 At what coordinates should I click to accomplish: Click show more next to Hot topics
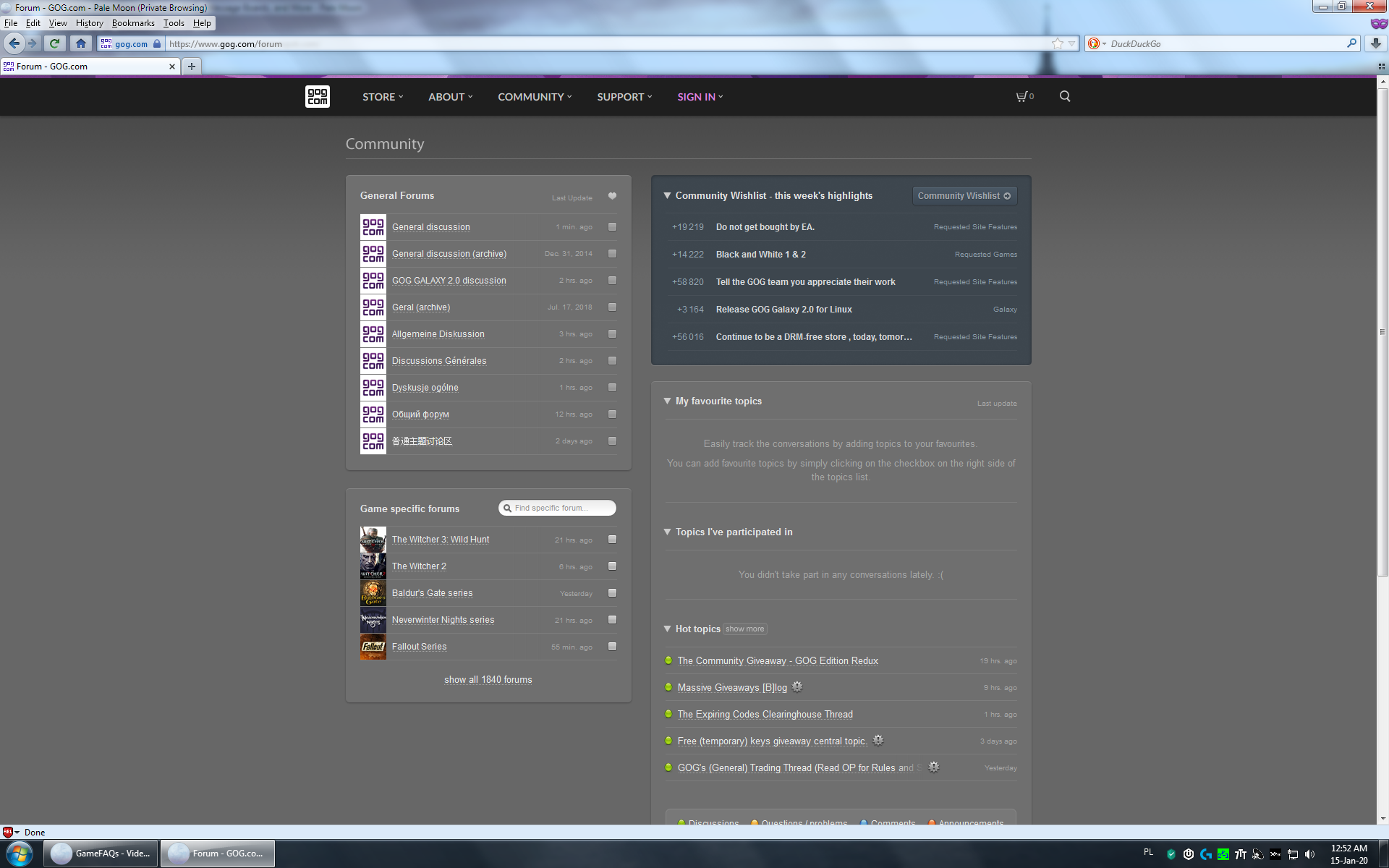(744, 629)
